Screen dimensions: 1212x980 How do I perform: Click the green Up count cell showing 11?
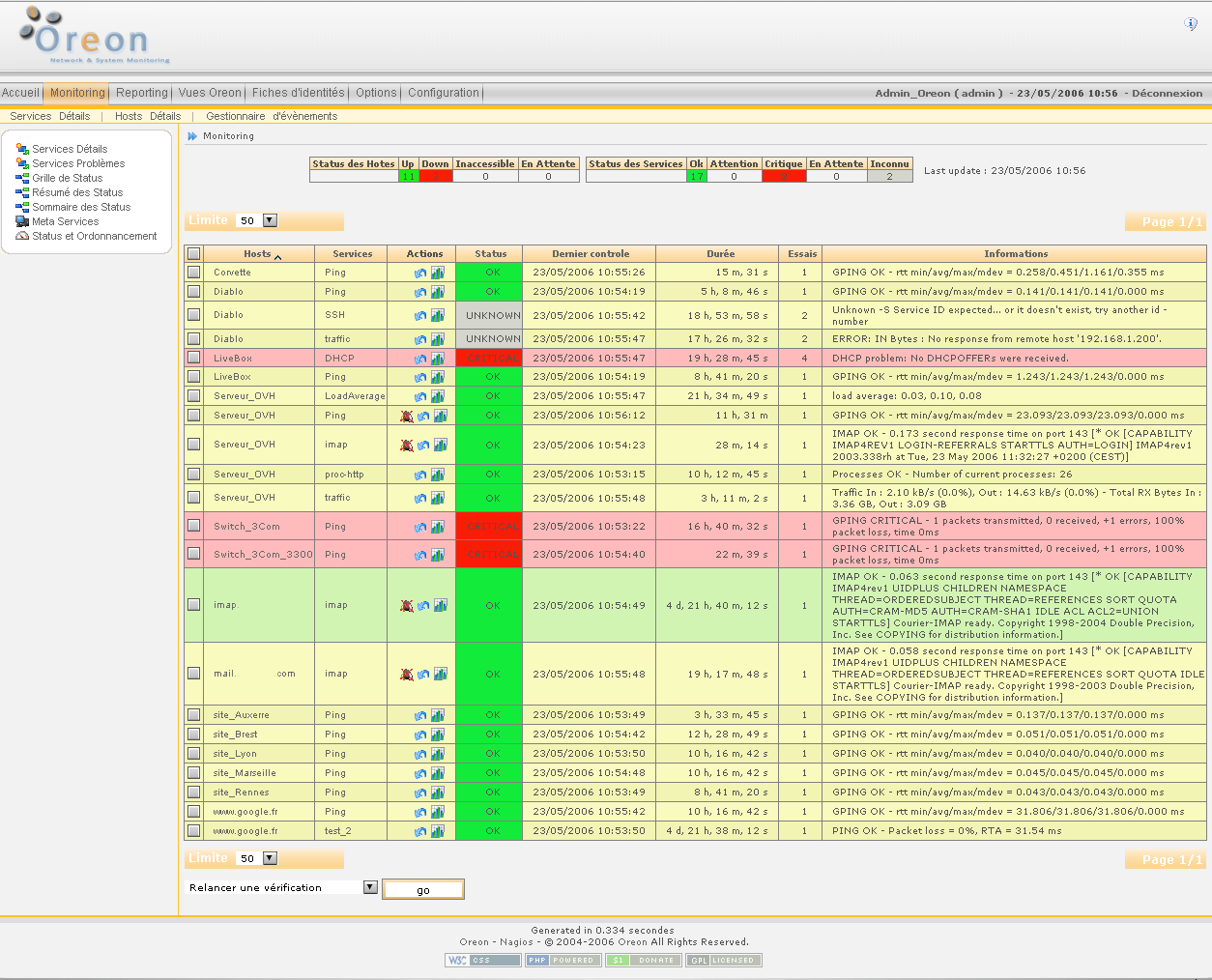(x=409, y=176)
